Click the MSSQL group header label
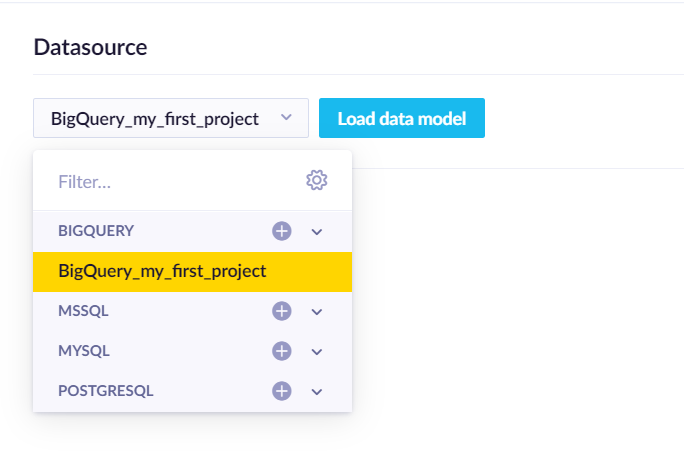Screen dimensions: 684x468 coord(83,311)
